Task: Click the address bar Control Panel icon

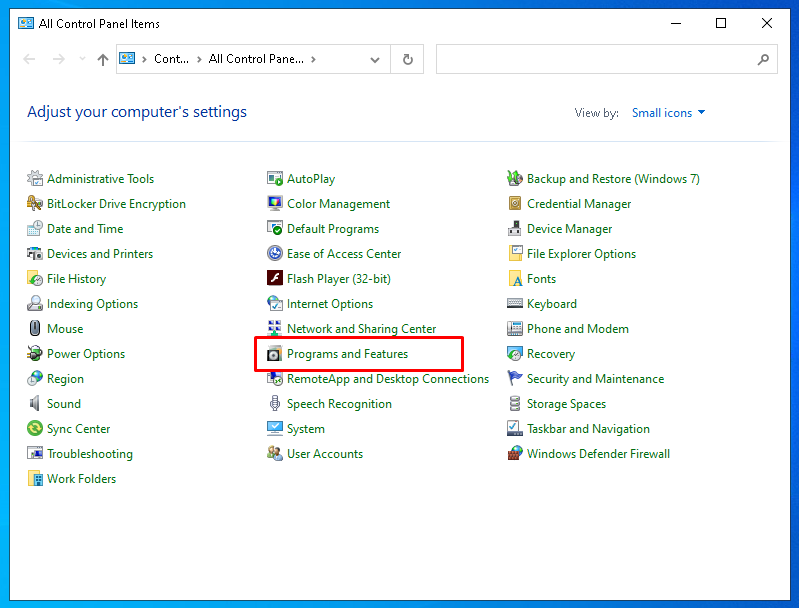Action: (x=127, y=59)
